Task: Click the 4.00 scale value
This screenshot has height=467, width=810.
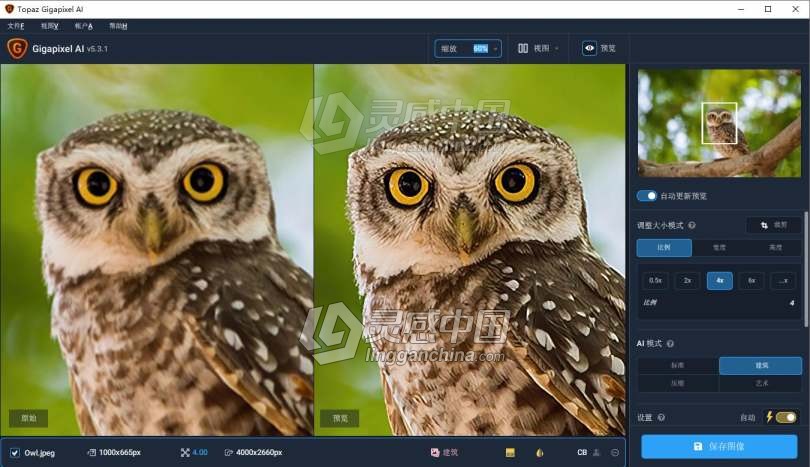Action: tap(200, 453)
